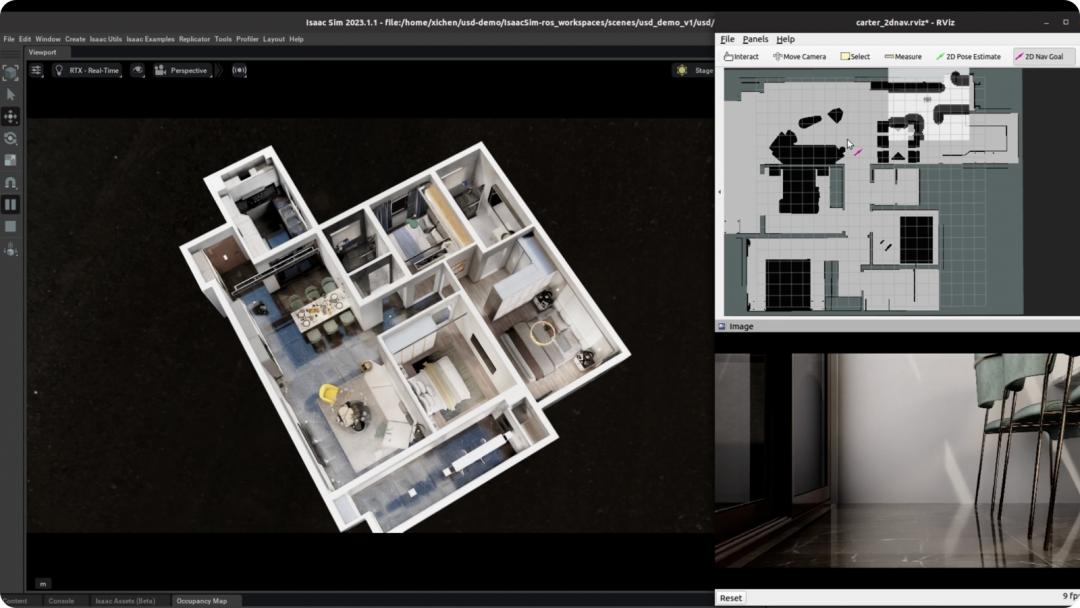The width and height of the screenshot is (1080, 608).
Task: Open the Replicator menu
Action: pos(194,39)
